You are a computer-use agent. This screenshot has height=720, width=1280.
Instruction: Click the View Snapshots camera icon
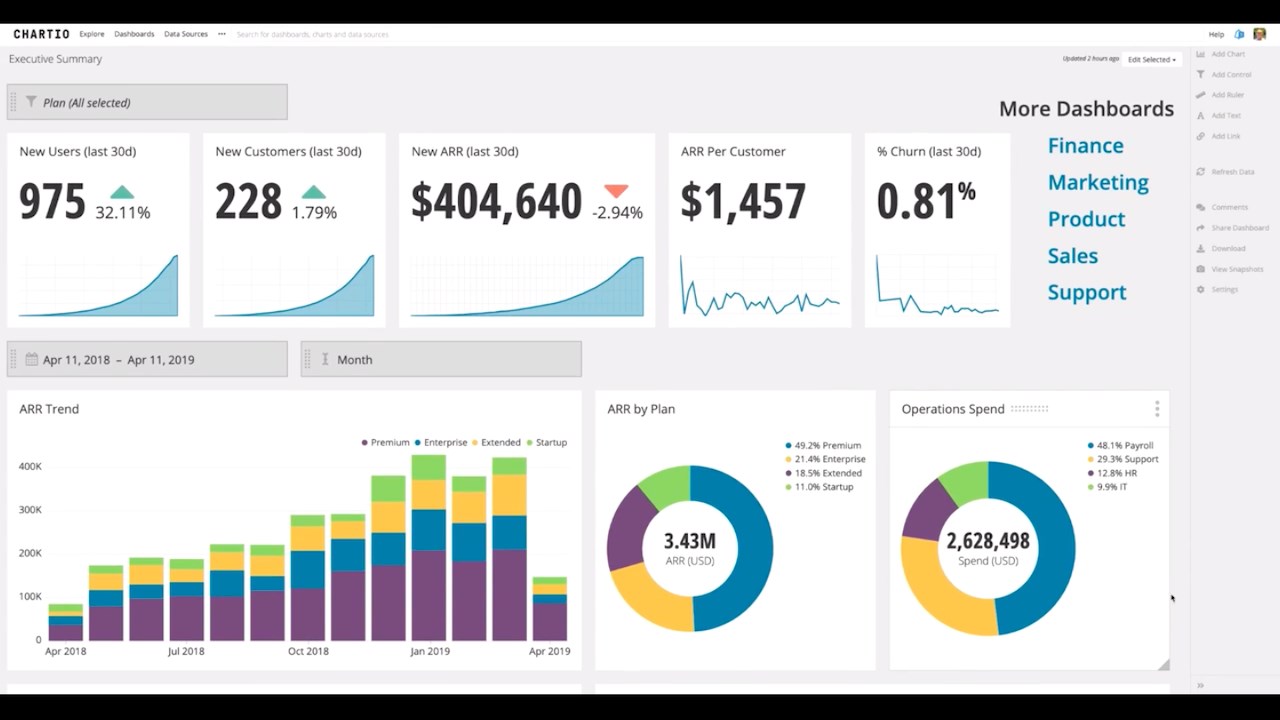coord(1201,269)
